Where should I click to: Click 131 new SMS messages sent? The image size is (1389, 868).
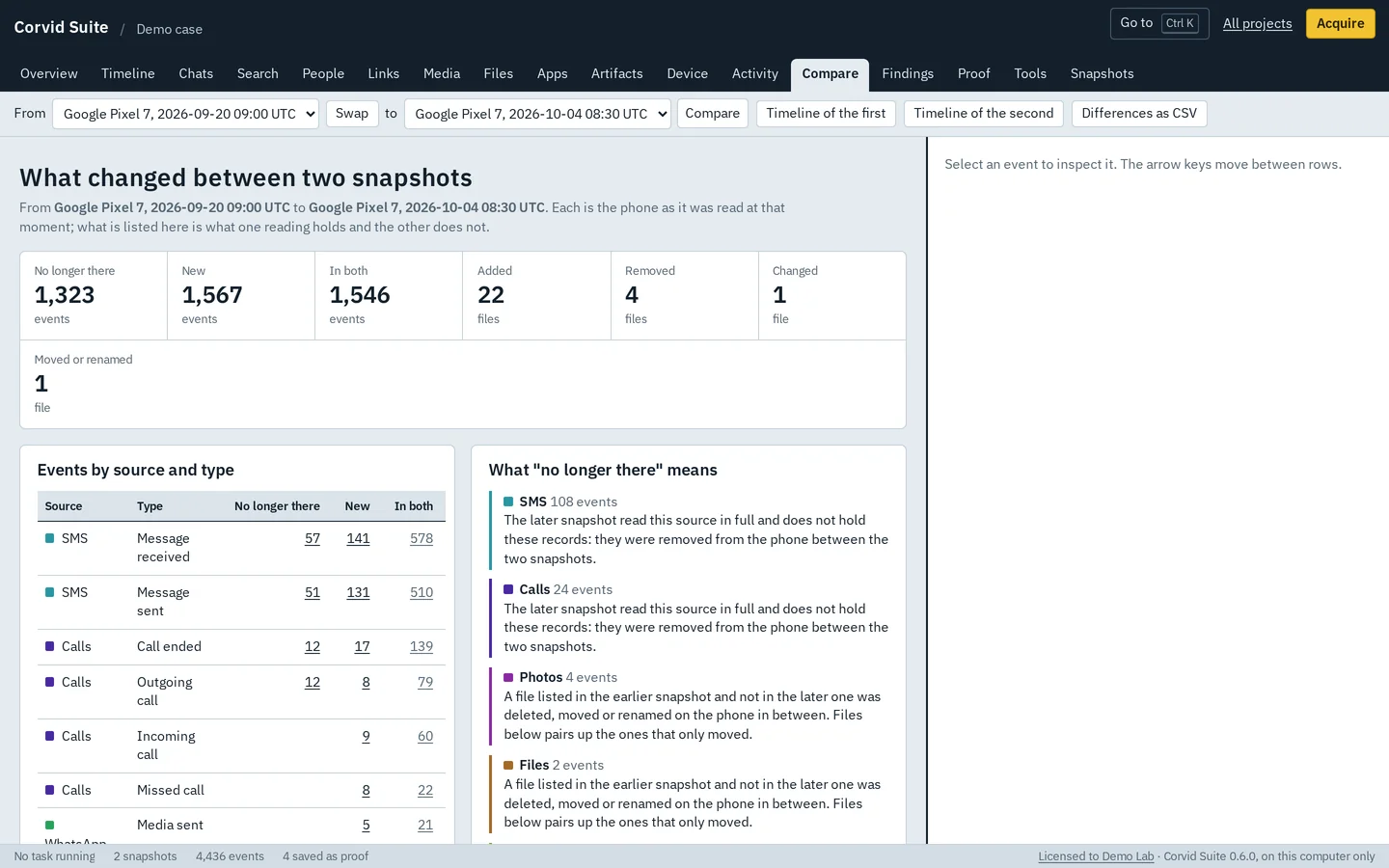[x=358, y=593]
